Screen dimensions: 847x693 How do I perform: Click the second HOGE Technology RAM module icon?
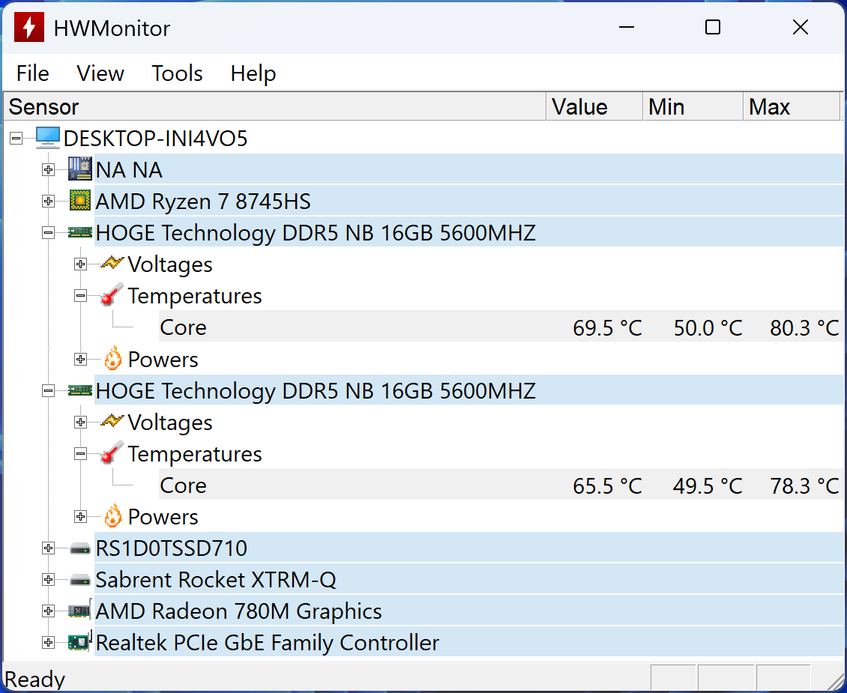[x=80, y=390]
